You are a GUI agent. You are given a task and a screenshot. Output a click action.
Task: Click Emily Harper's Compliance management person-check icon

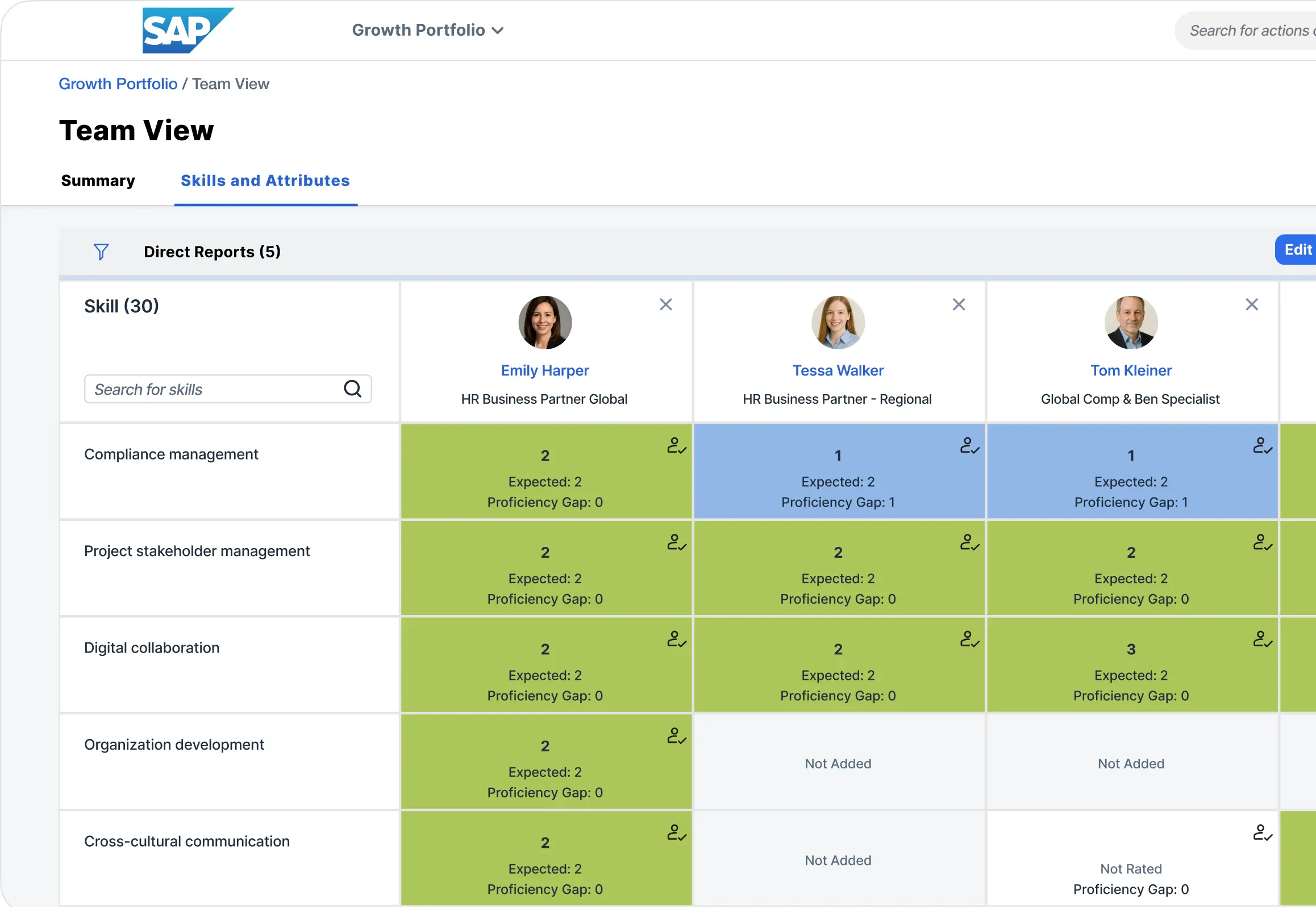point(676,445)
